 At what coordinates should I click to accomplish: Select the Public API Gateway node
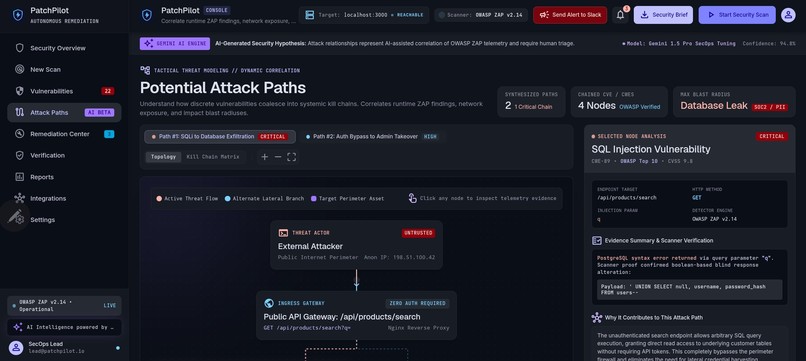tap(356, 316)
